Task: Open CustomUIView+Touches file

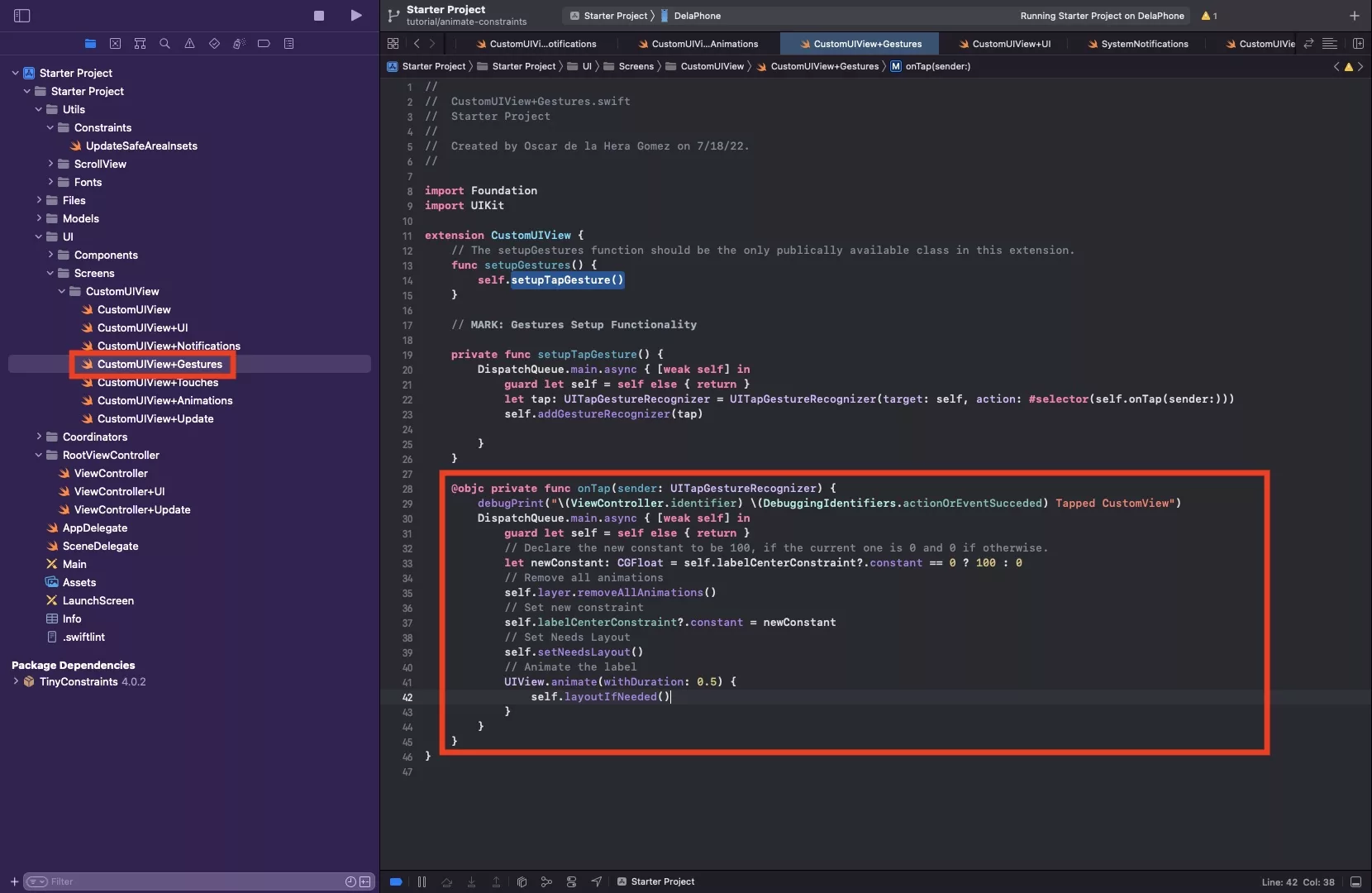Action: click(x=158, y=382)
